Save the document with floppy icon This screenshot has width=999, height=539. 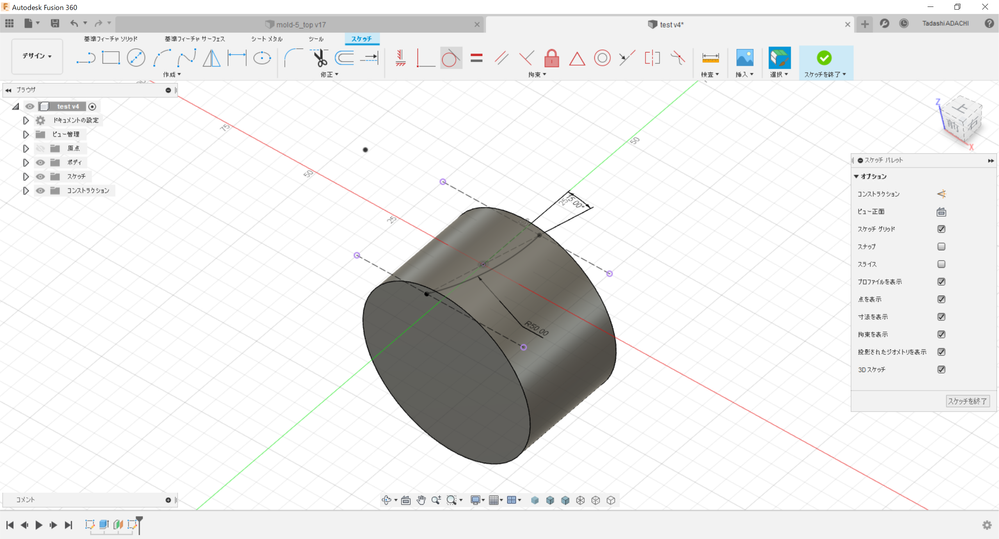[x=55, y=24]
